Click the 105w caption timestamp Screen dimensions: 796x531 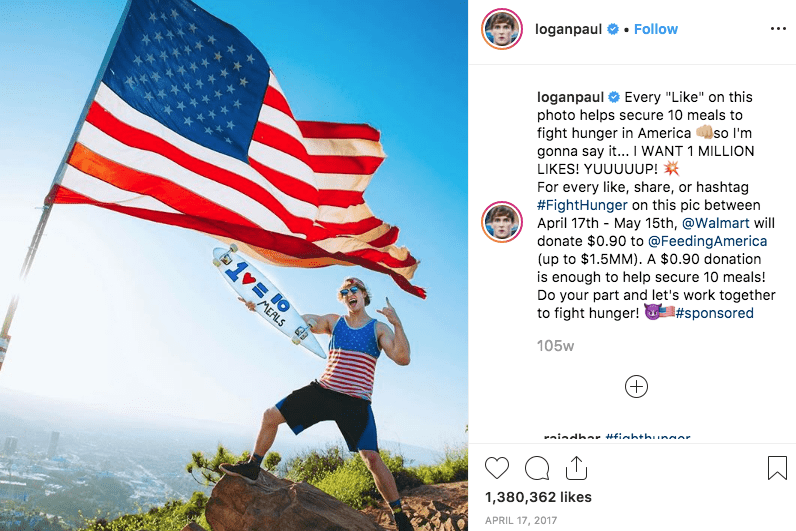pyautogui.click(x=555, y=346)
